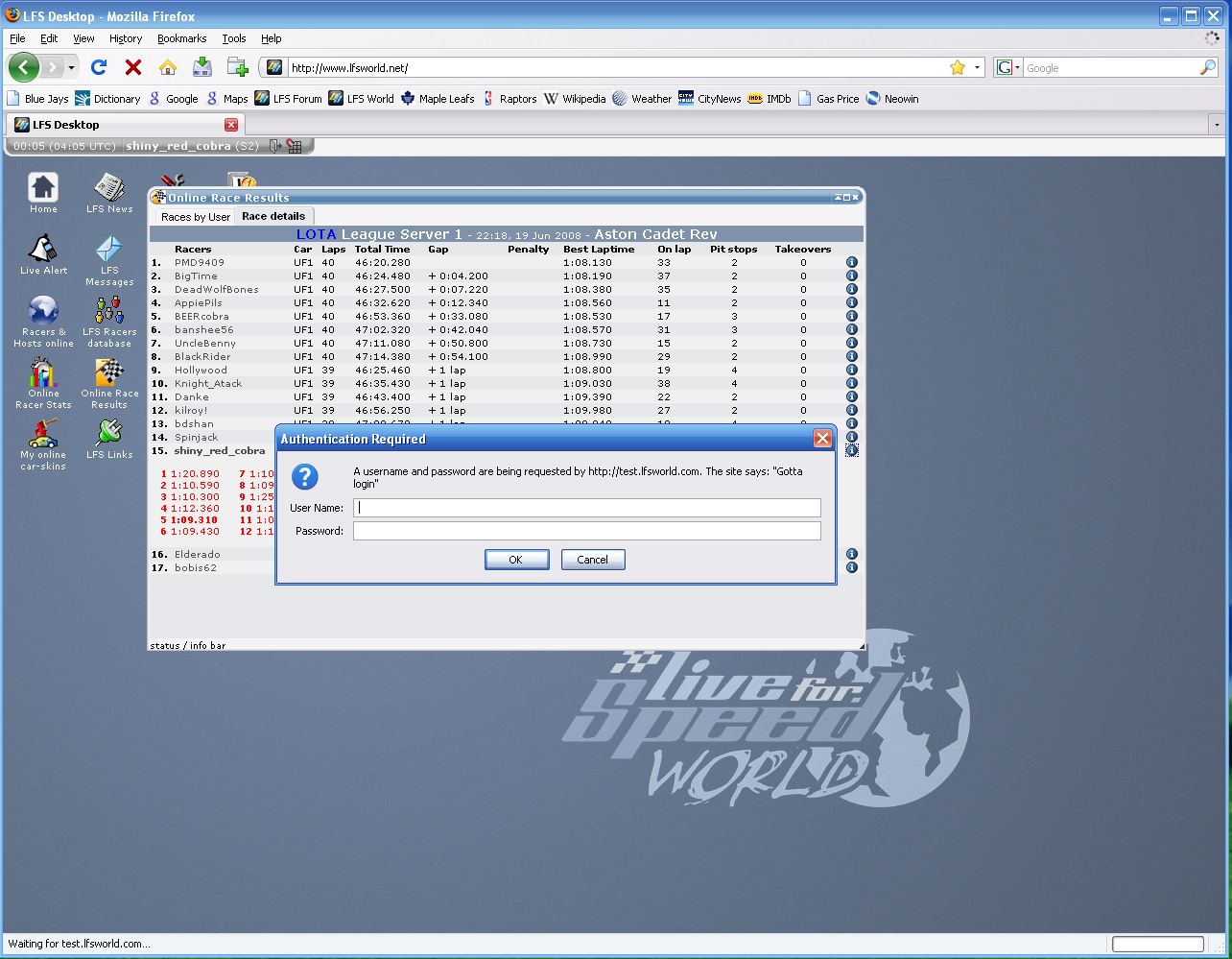Open the Wikipedia bookmark

coord(575,98)
